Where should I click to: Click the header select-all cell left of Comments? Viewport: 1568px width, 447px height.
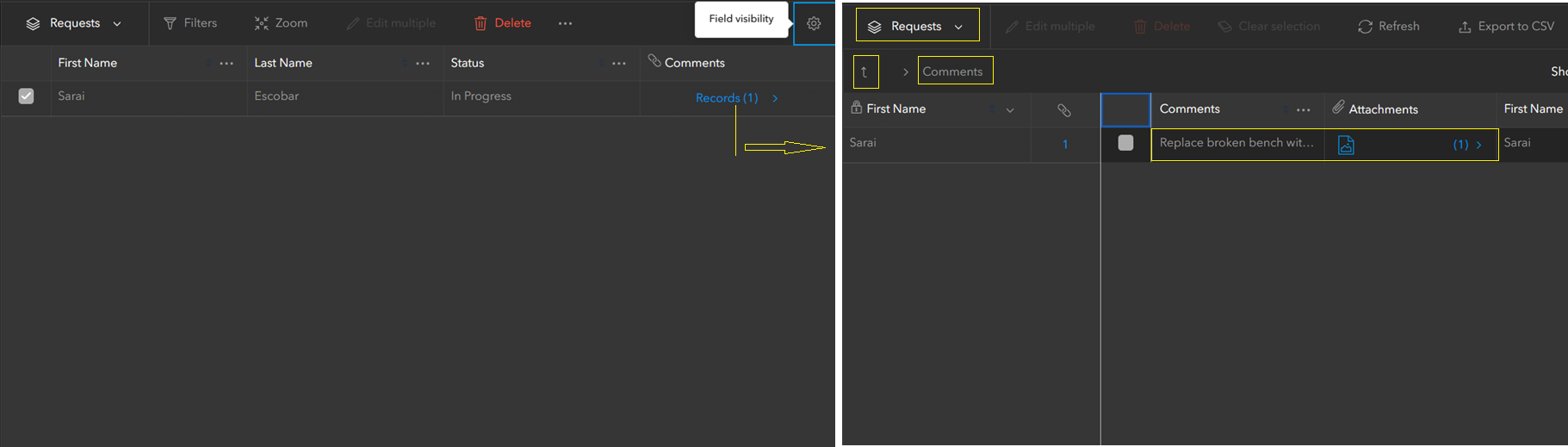[x=1125, y=110]
